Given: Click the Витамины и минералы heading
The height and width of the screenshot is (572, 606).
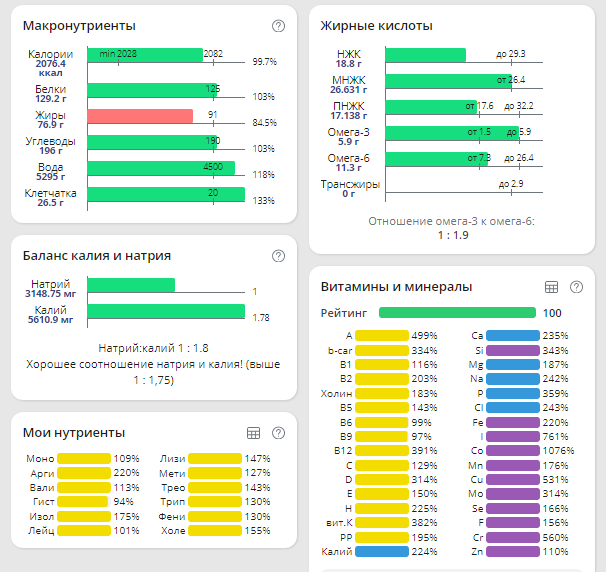Looking at the screenshot, I should [396, 287].
